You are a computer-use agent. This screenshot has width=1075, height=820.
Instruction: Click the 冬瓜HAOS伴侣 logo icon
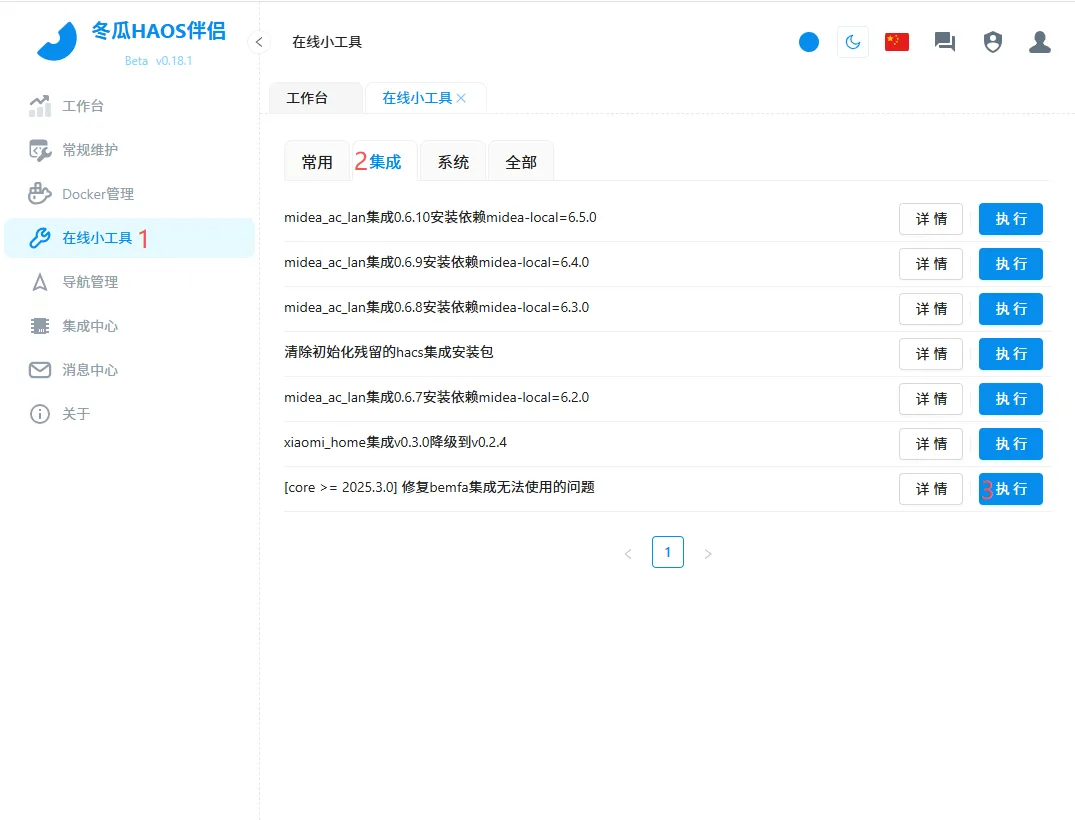click(58, 40)
